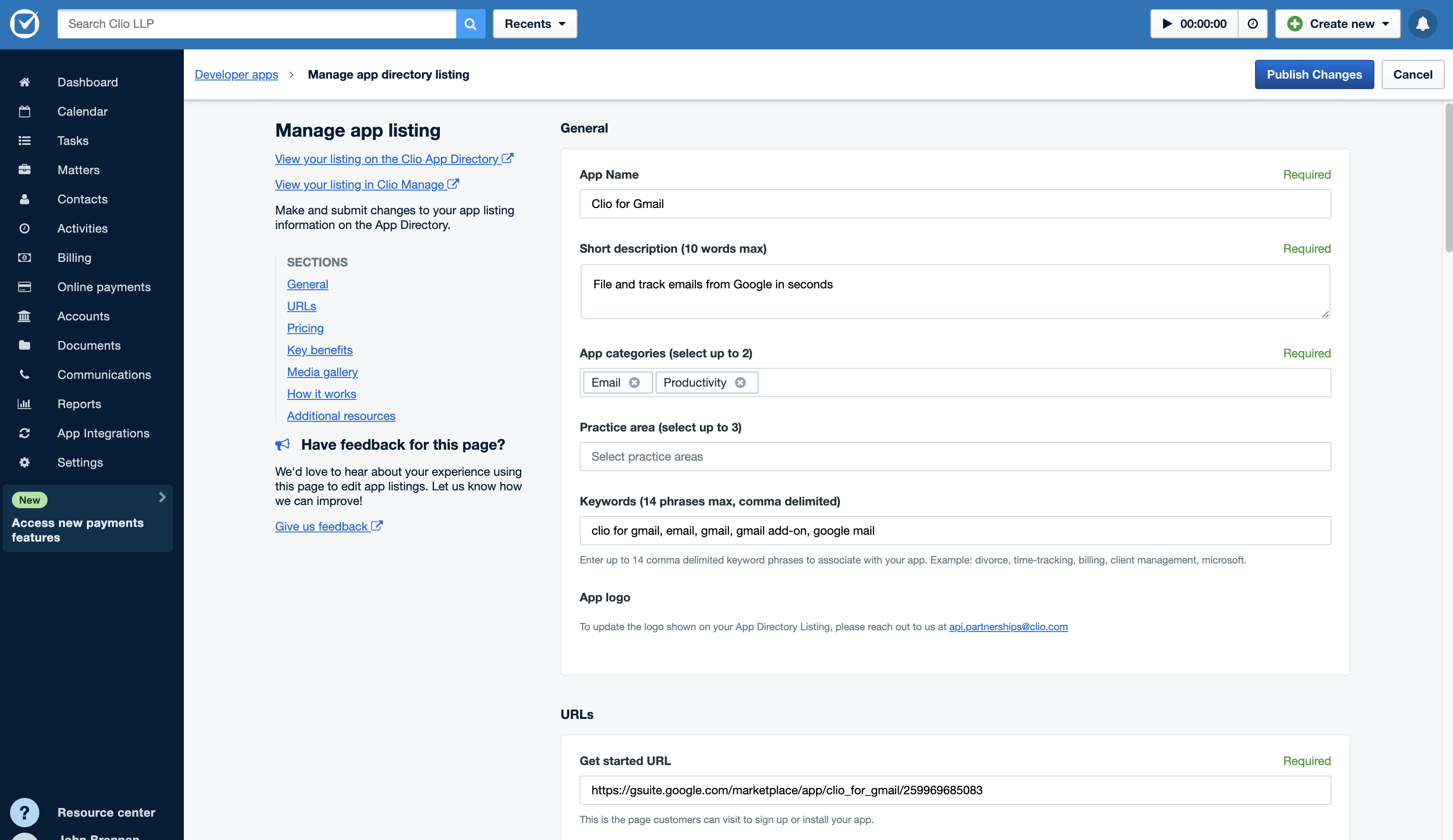This screenshot has width=1453, height=840.
Task: Click the App Name input field
Action: click(x=954, y=204)
